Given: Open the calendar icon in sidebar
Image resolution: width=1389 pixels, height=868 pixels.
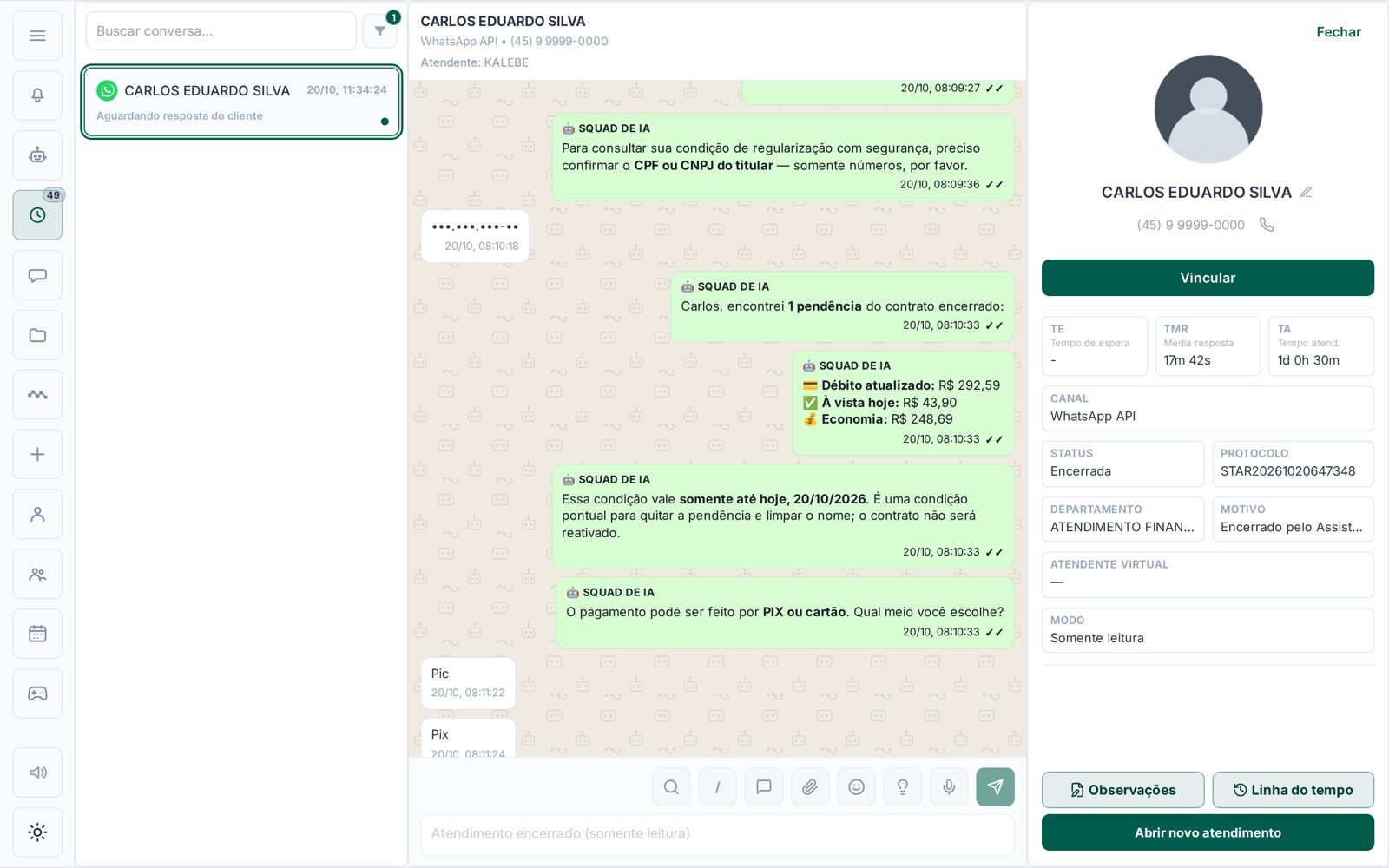Looking at the screenshot, I should tap(37, 634).
